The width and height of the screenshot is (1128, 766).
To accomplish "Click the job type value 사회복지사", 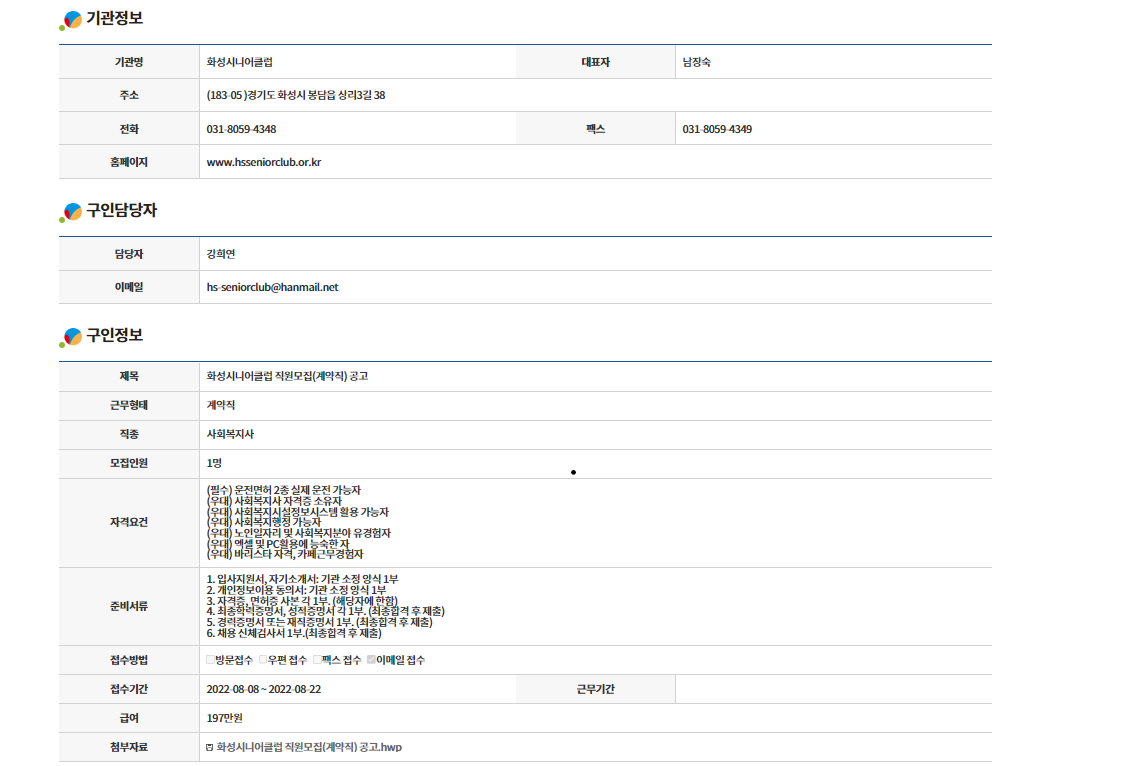I will click(230, 434).
